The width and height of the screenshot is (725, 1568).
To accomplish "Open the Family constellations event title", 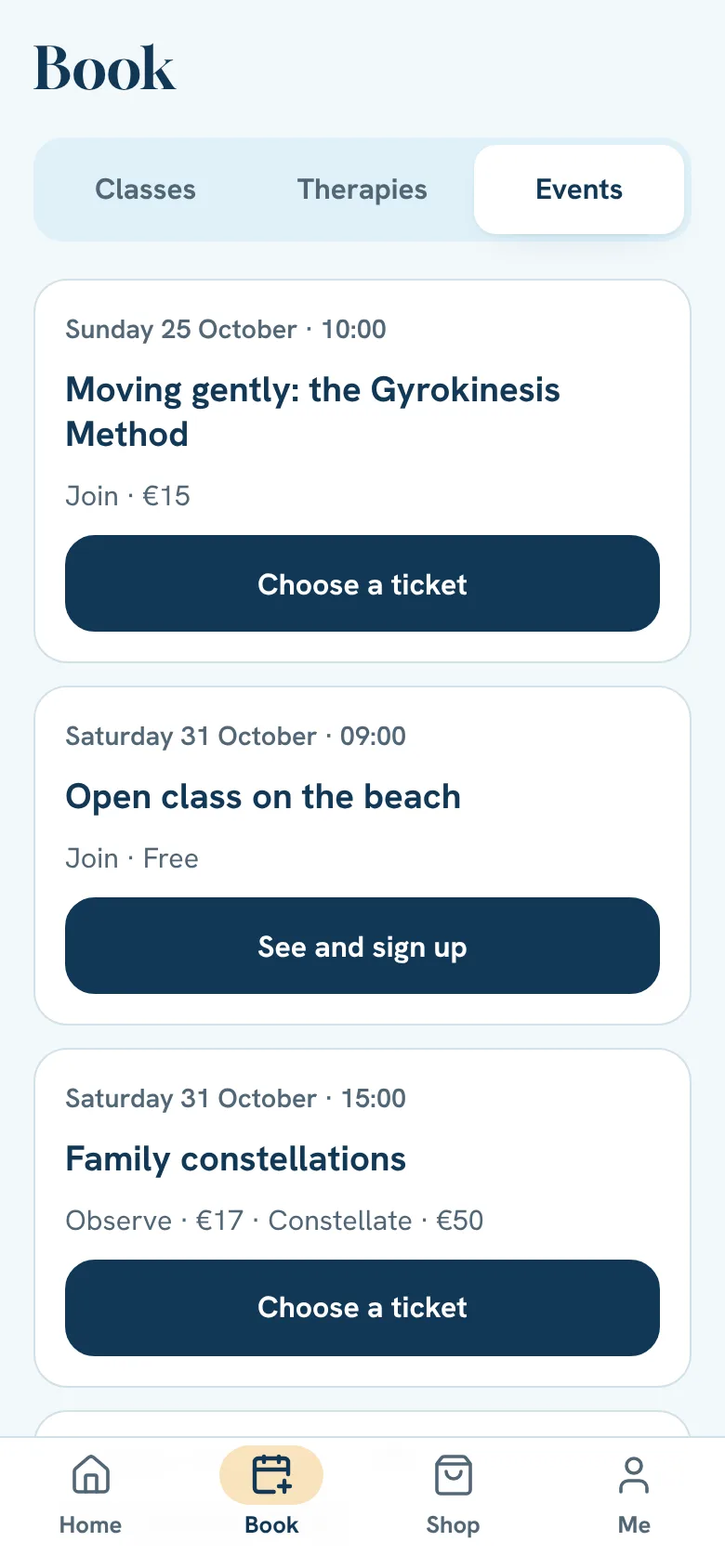I will tap(235, 1158).
